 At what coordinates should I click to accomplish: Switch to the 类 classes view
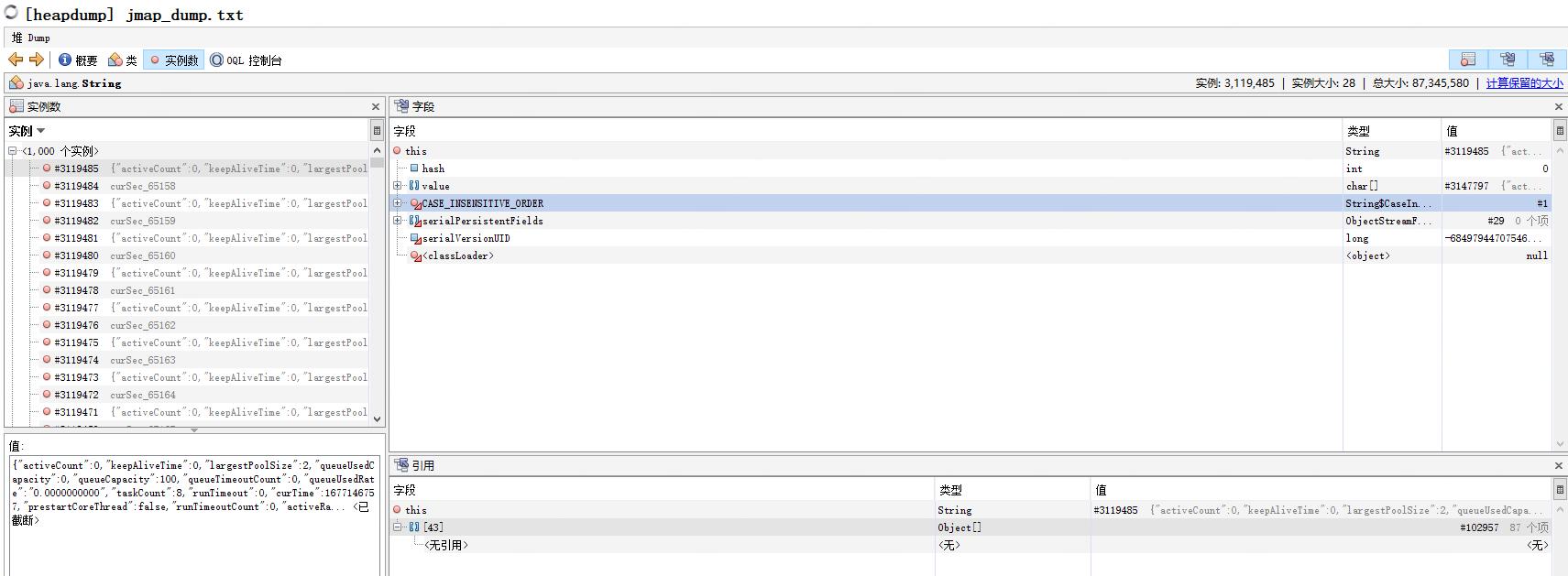coord(123,60)
